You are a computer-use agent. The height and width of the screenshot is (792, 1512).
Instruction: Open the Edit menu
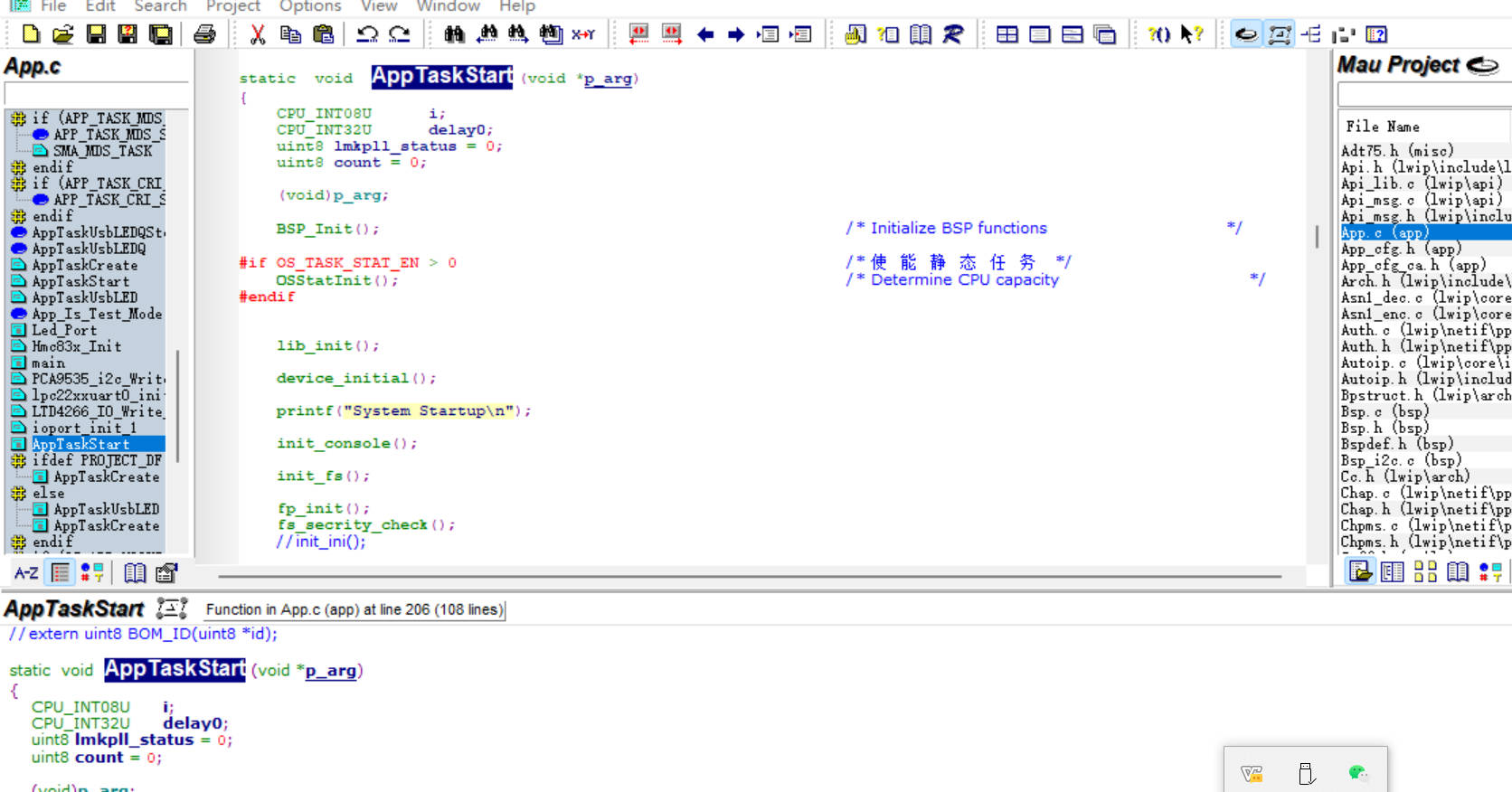100,6
